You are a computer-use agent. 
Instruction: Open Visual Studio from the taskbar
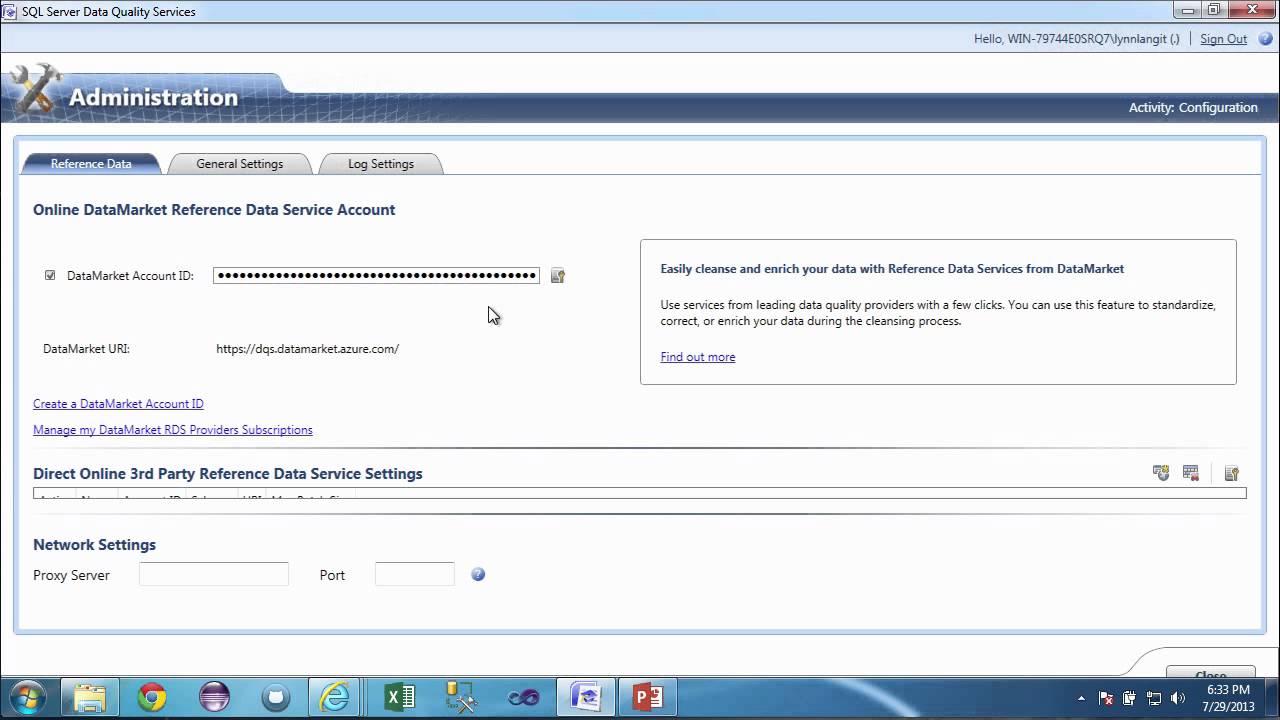click(x=524, y=697)
